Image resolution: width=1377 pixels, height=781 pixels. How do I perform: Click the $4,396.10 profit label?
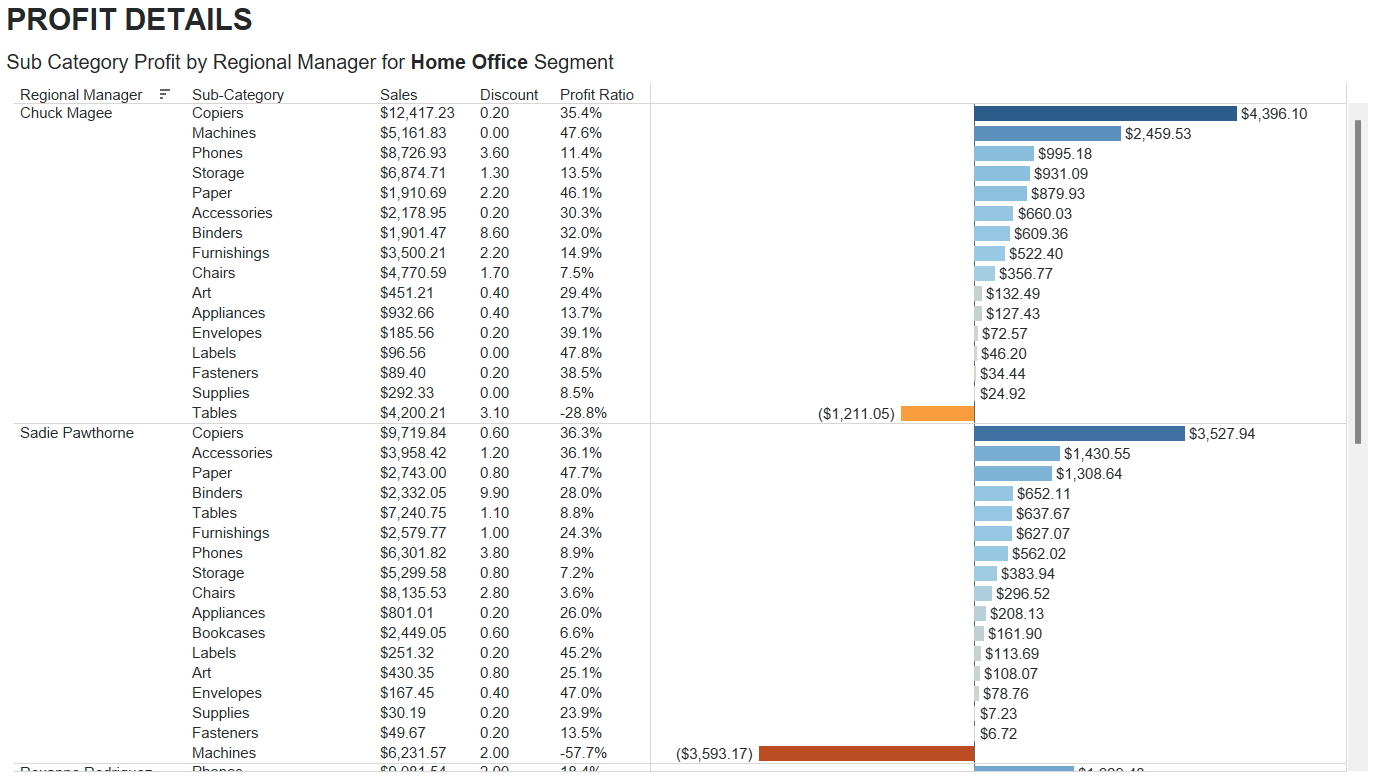pyautogui.click(x=1273, y=114)
